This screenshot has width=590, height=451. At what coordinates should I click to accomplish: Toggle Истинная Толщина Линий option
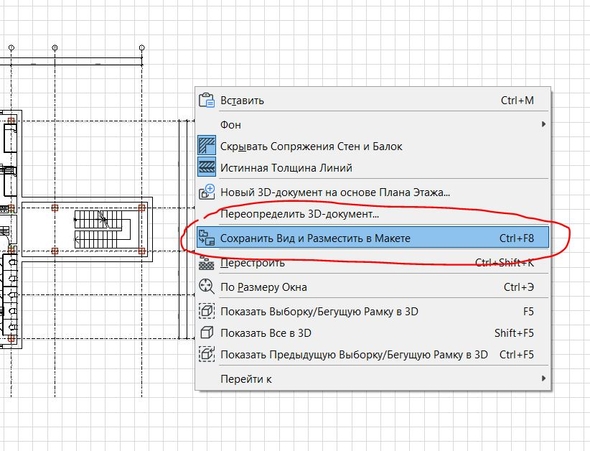(x=207, y=167)
